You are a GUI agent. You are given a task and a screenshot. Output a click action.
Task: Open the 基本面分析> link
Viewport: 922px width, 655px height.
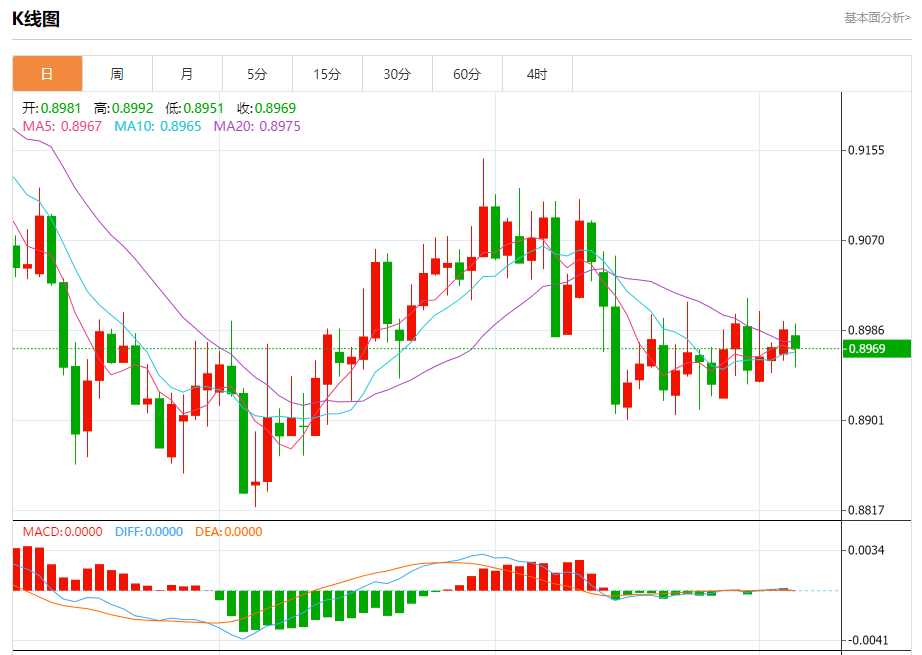point(877,18)
